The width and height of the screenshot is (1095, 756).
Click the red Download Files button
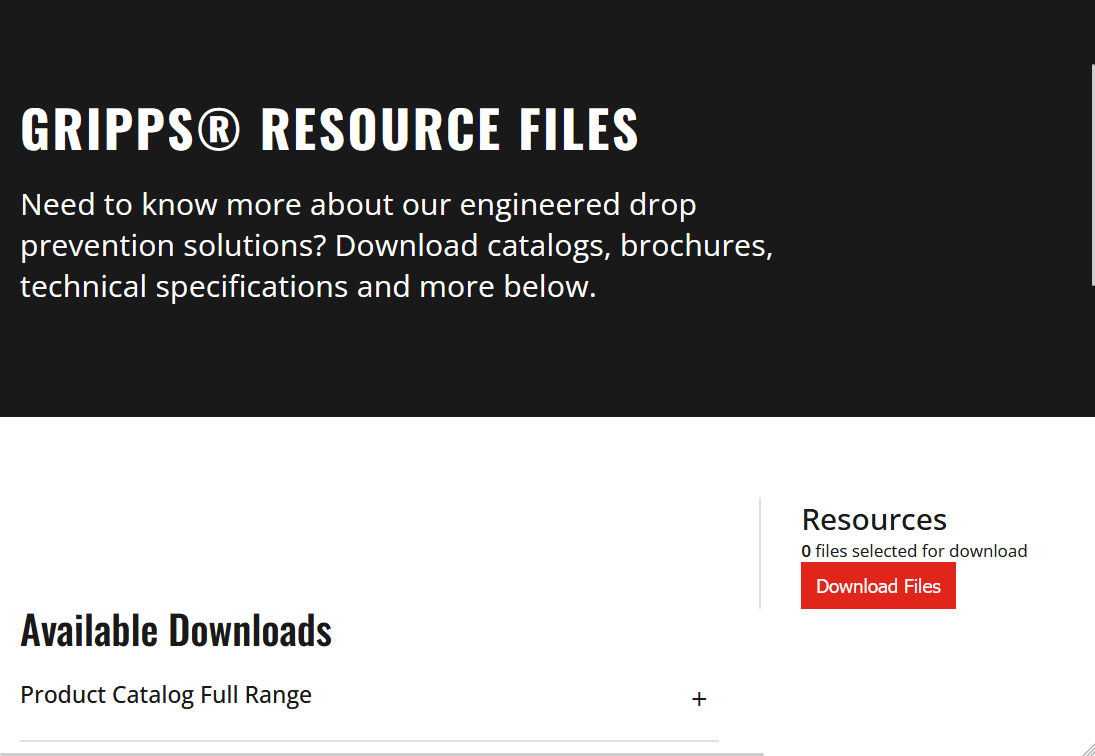pos(878,585)
